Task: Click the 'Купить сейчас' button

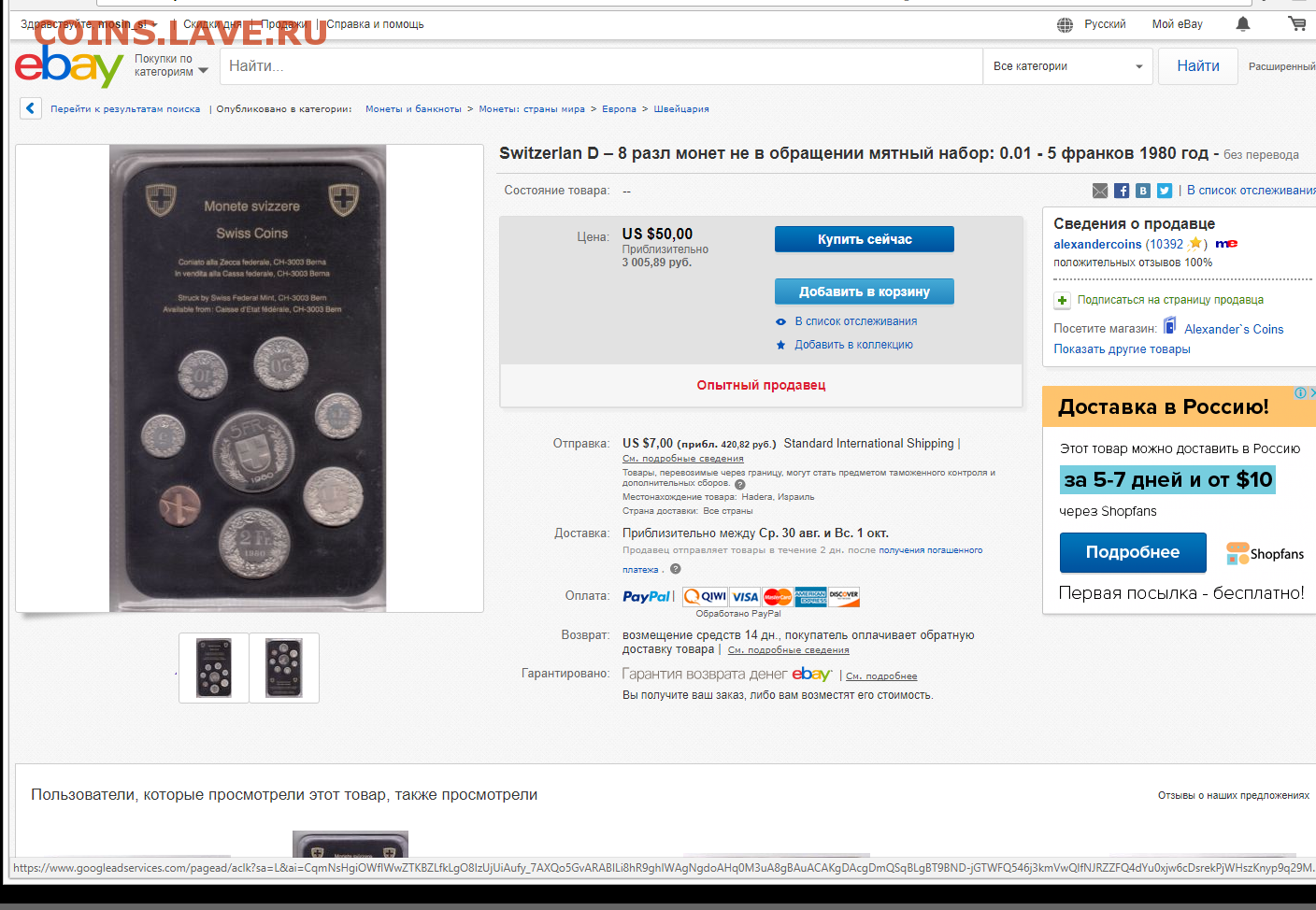Action: tap(865, 239)
